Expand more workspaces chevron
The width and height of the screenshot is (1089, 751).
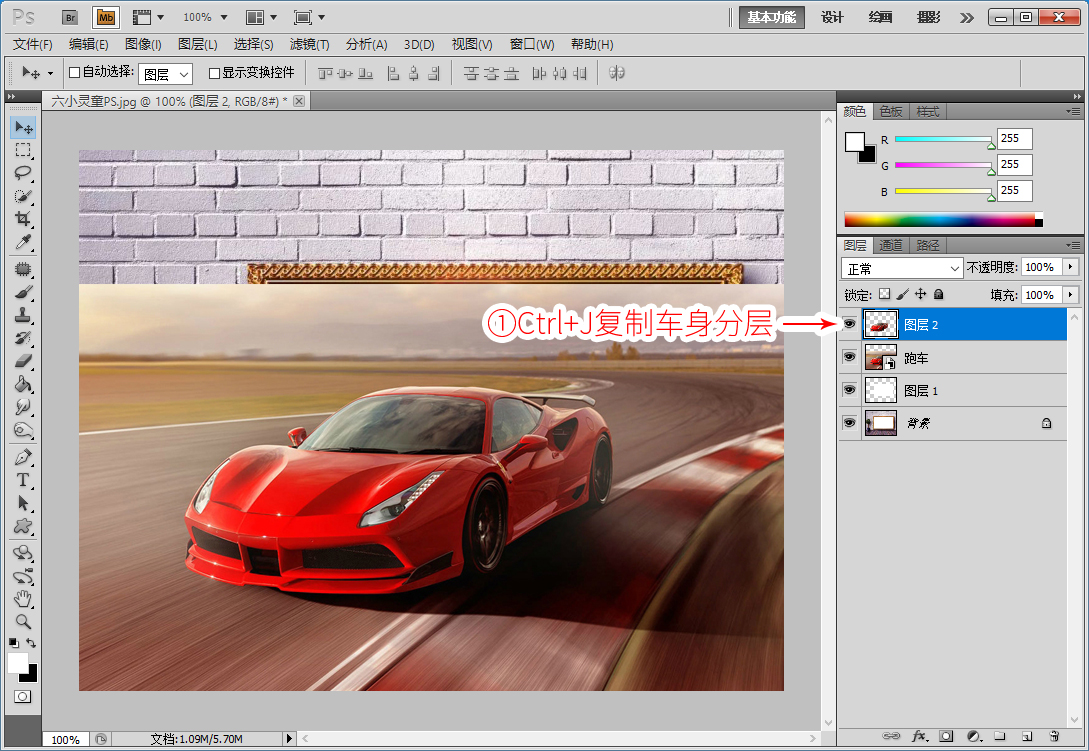coord(967,18)
